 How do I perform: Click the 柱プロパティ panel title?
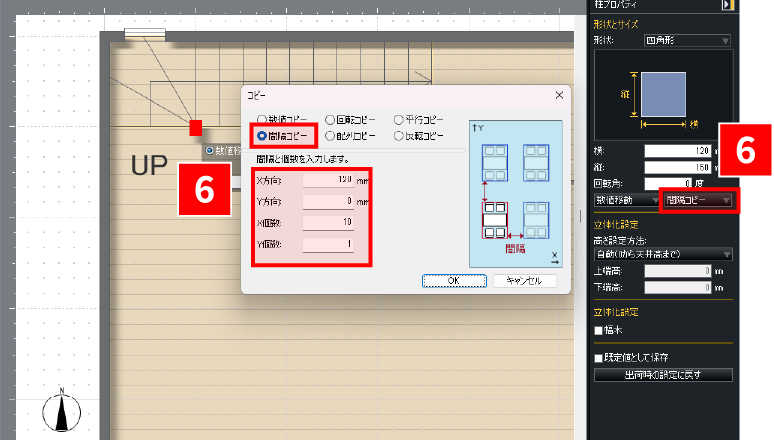(x=616, y=4)
